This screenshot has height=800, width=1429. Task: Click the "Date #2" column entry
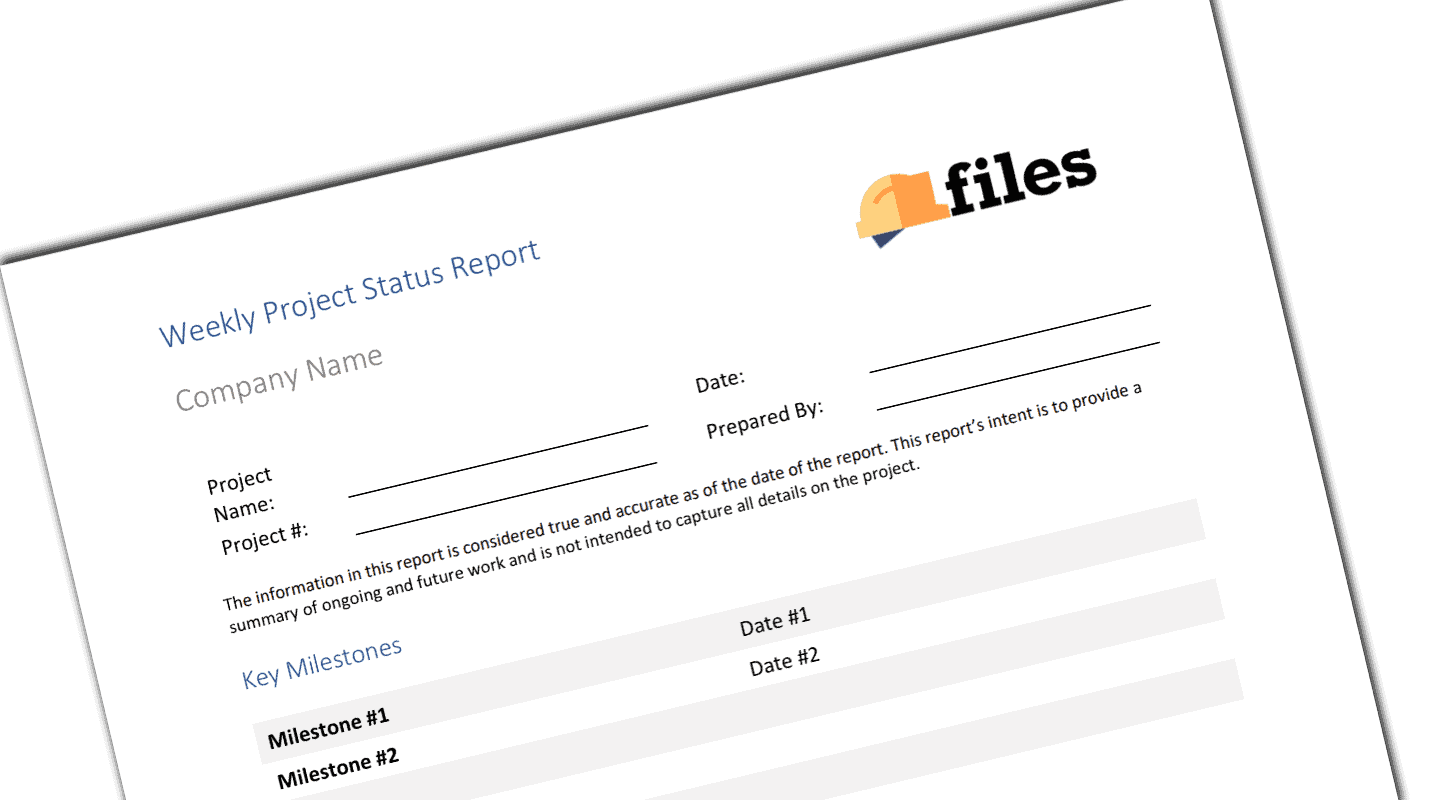coord(785,661)
